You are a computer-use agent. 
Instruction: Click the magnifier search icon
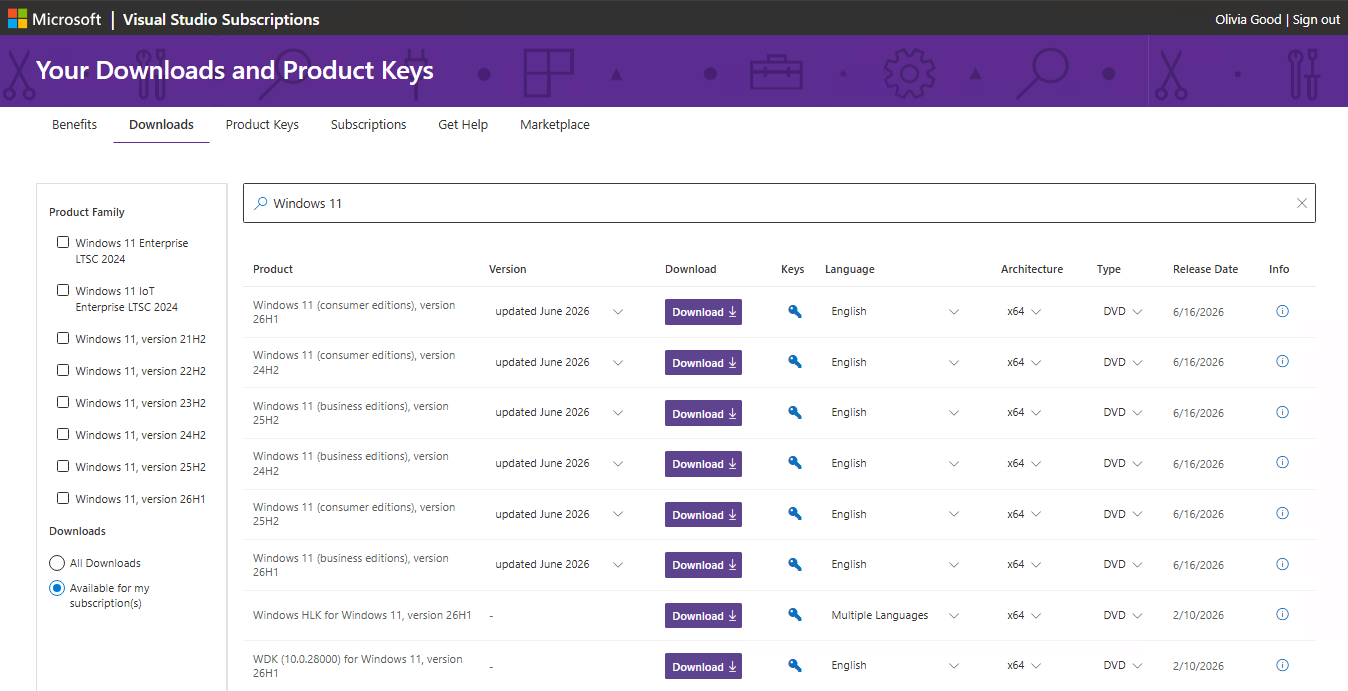[x=261, y=203]
